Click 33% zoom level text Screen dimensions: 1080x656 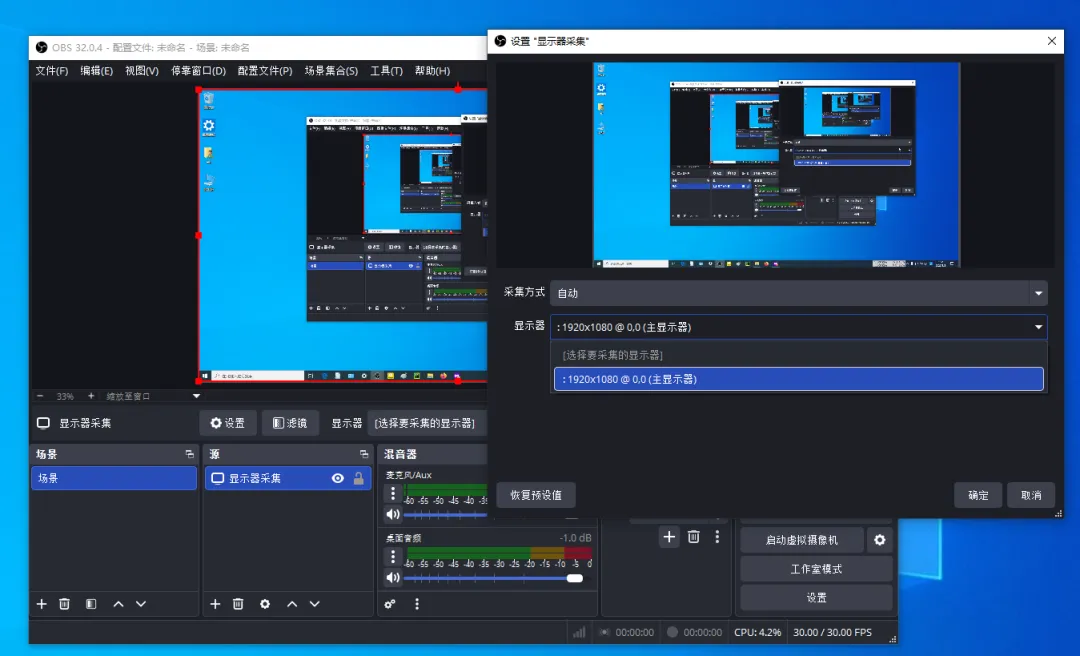click(65, 396)
